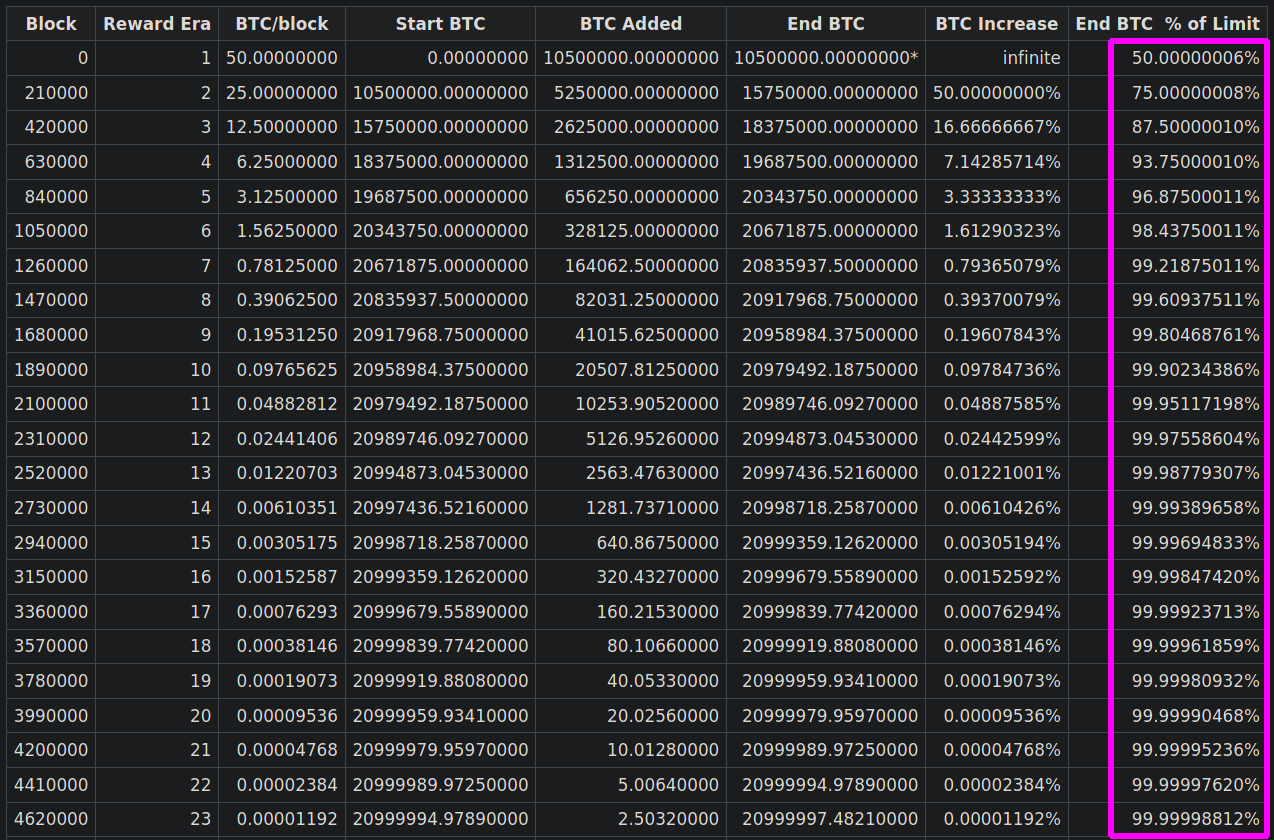Select % of Limit value 99.99961859%
The height and width of the screenshot is (840, 1274).
(x=1168, y=646)
